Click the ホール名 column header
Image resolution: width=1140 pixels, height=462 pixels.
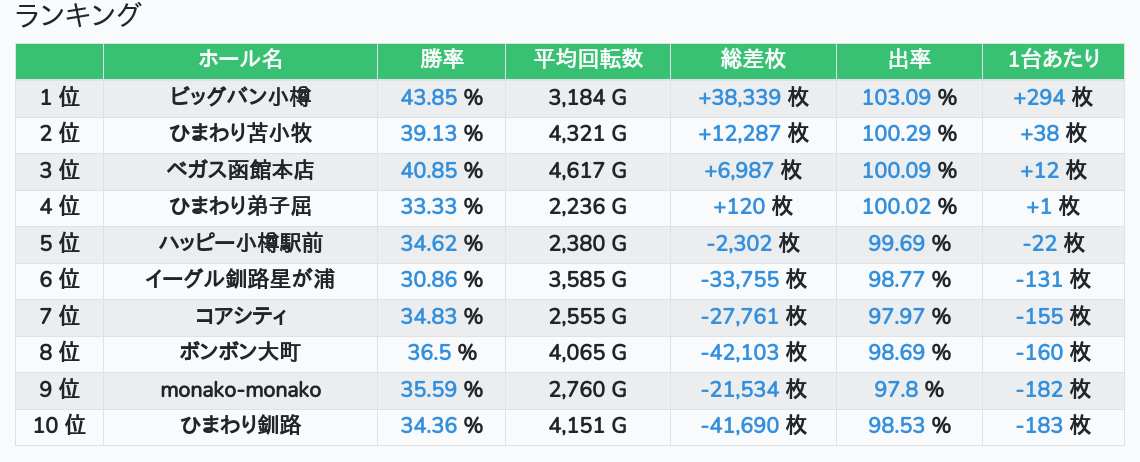(x=240, y=60)
